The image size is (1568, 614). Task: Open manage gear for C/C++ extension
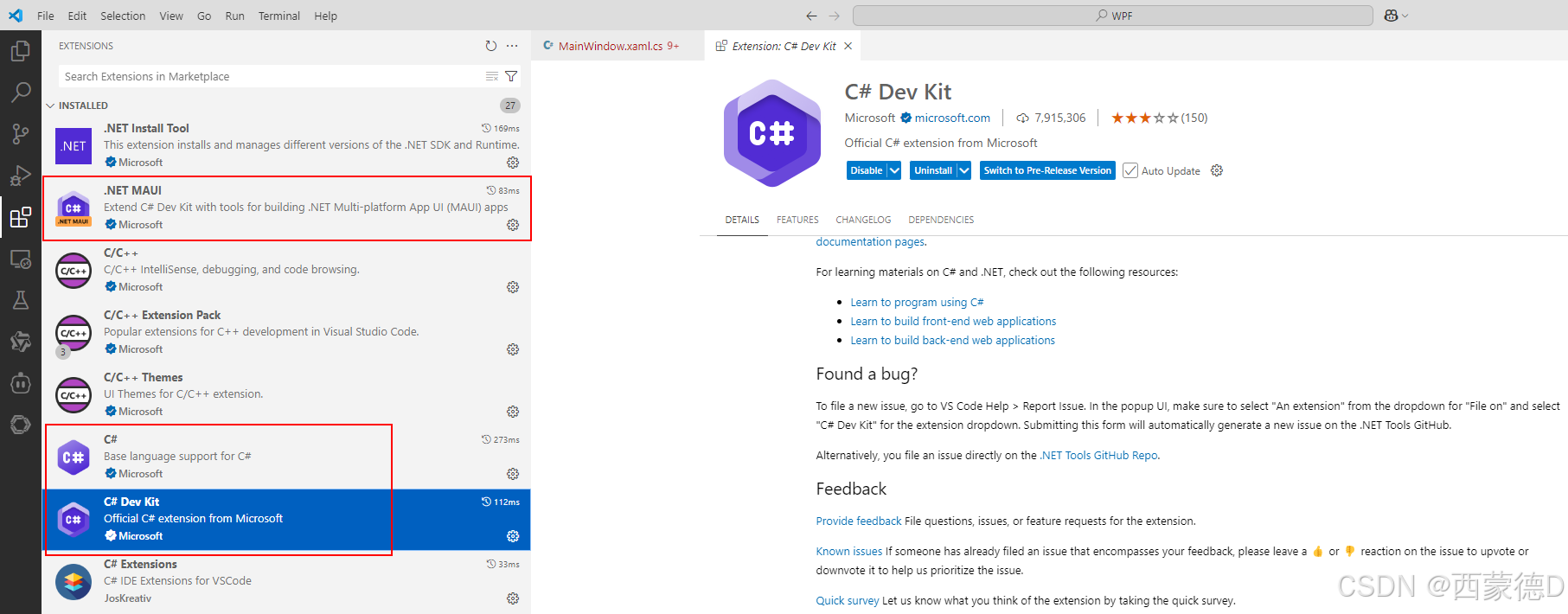pos(513,287)
